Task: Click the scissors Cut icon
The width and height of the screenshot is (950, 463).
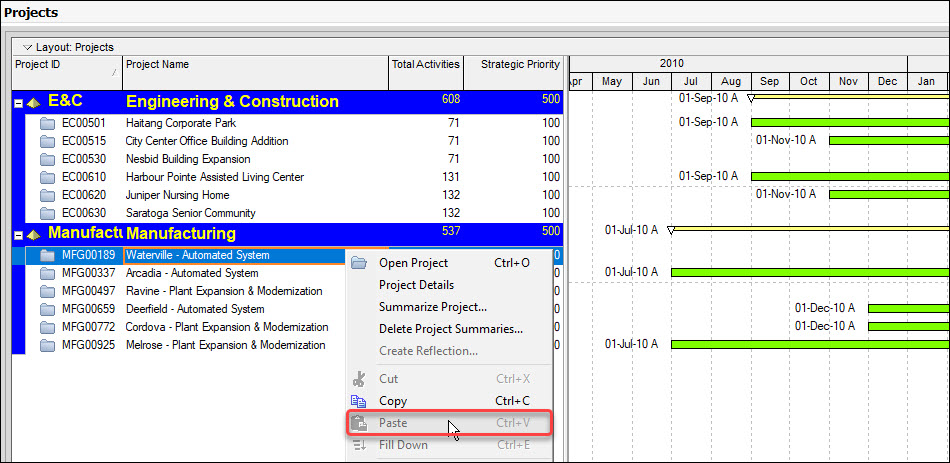Action: point(359,379)
